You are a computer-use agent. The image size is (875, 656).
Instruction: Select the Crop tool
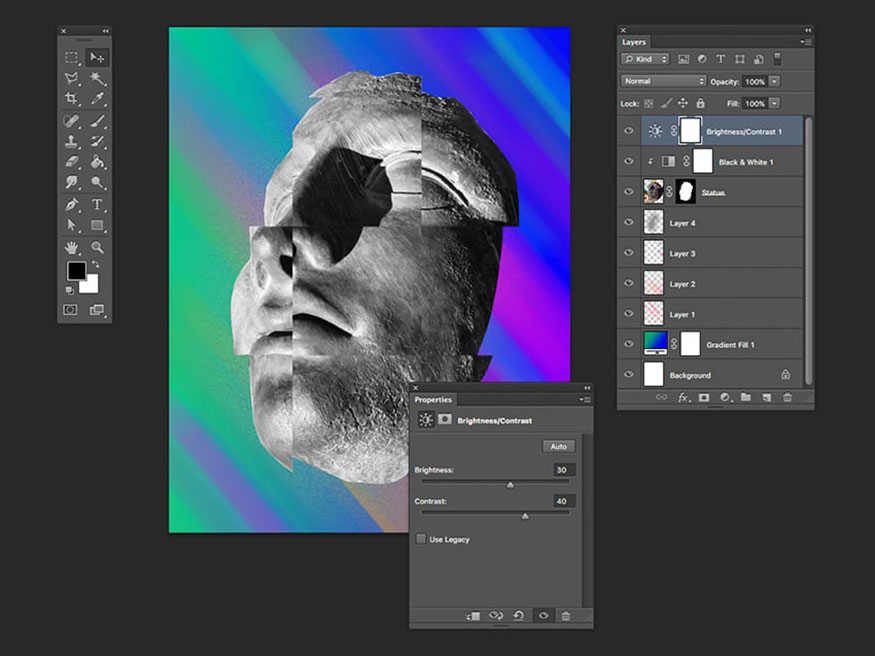(71, 99)
